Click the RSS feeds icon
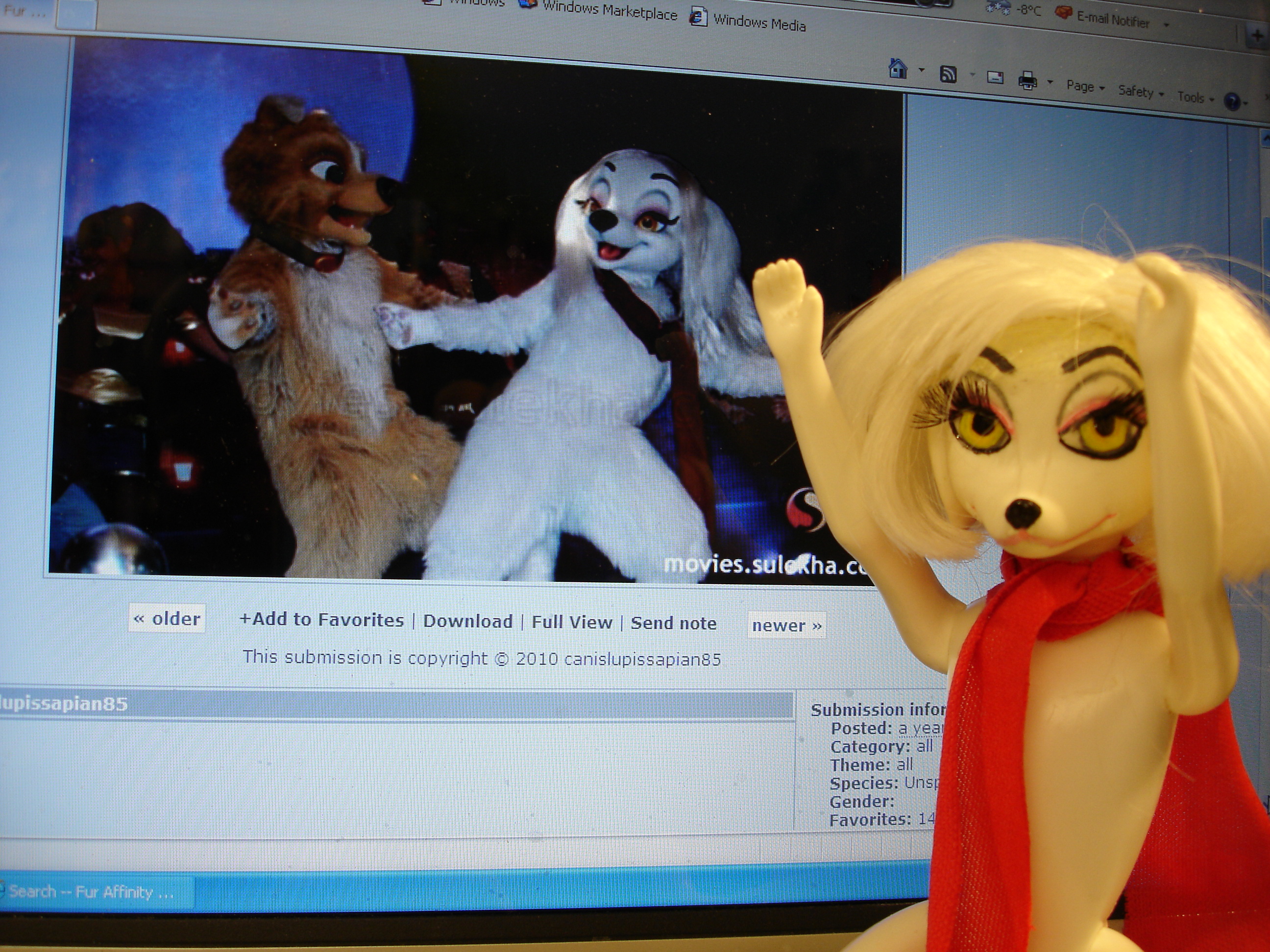This screenshot has height=952, width=1270. click(947, 74)
